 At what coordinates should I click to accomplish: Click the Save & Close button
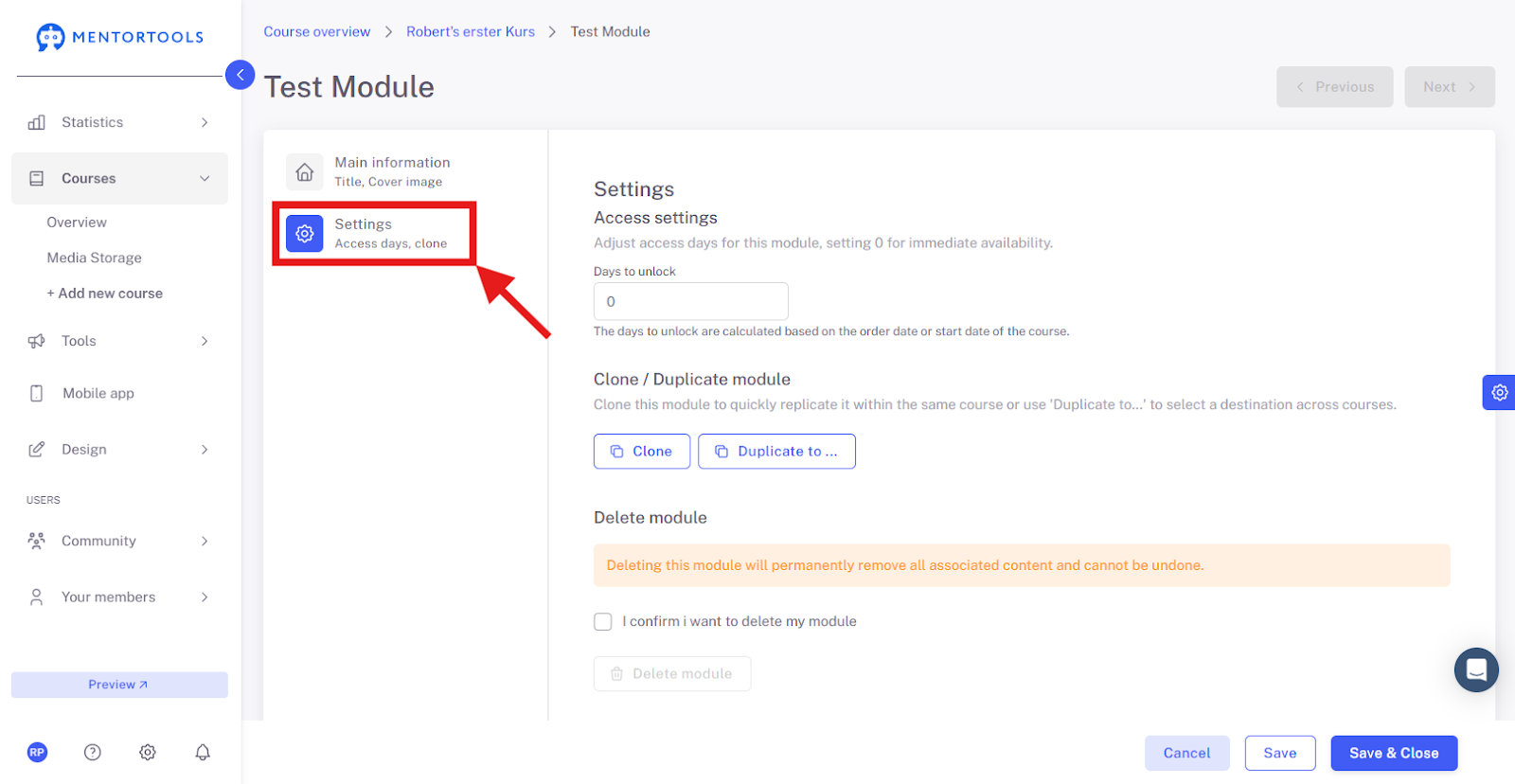click(x=1394, y=753)
